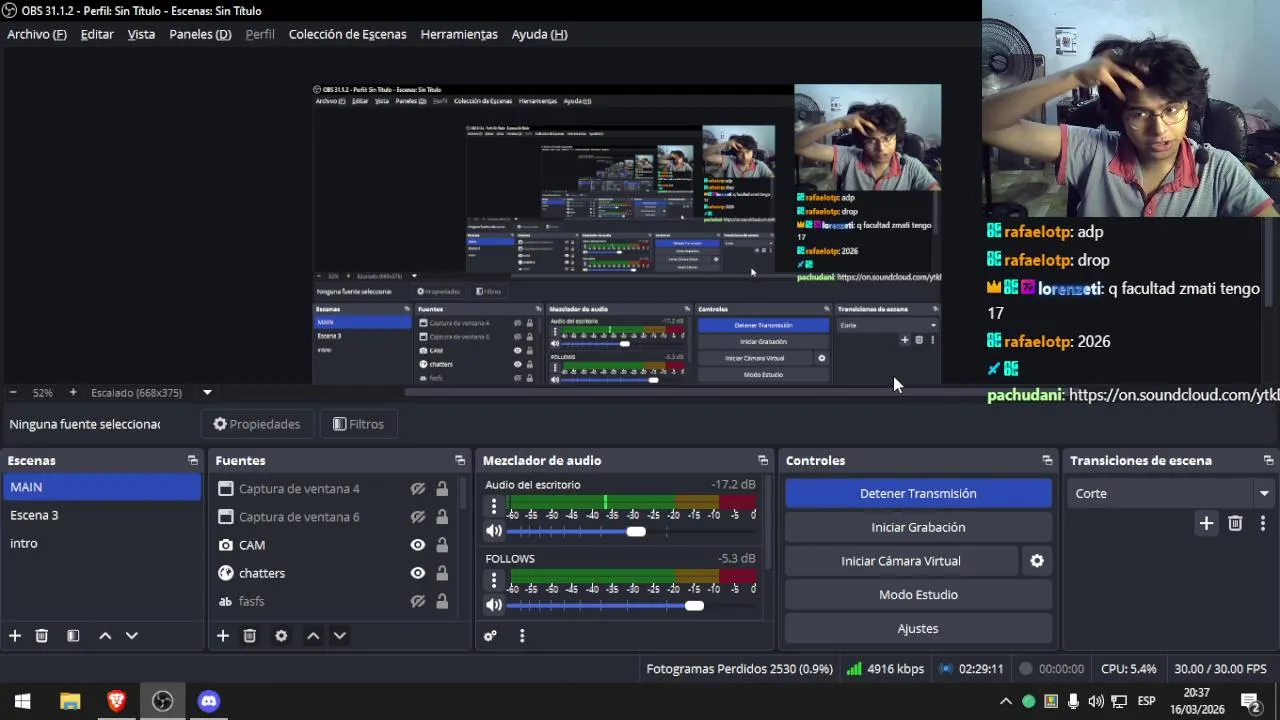Undock the Escenas panel icon
The width and height of the screenshot is (1280, 720).
click(x=193, y=461)
